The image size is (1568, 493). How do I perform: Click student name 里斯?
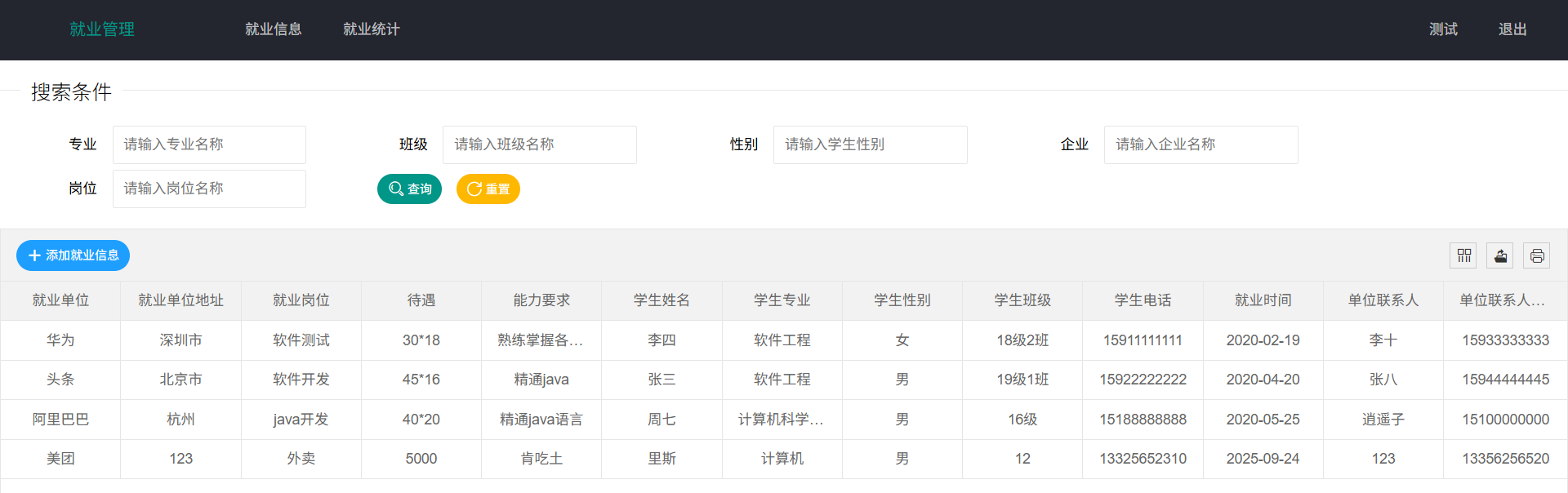pyautogui.click(x=661, y=459)
